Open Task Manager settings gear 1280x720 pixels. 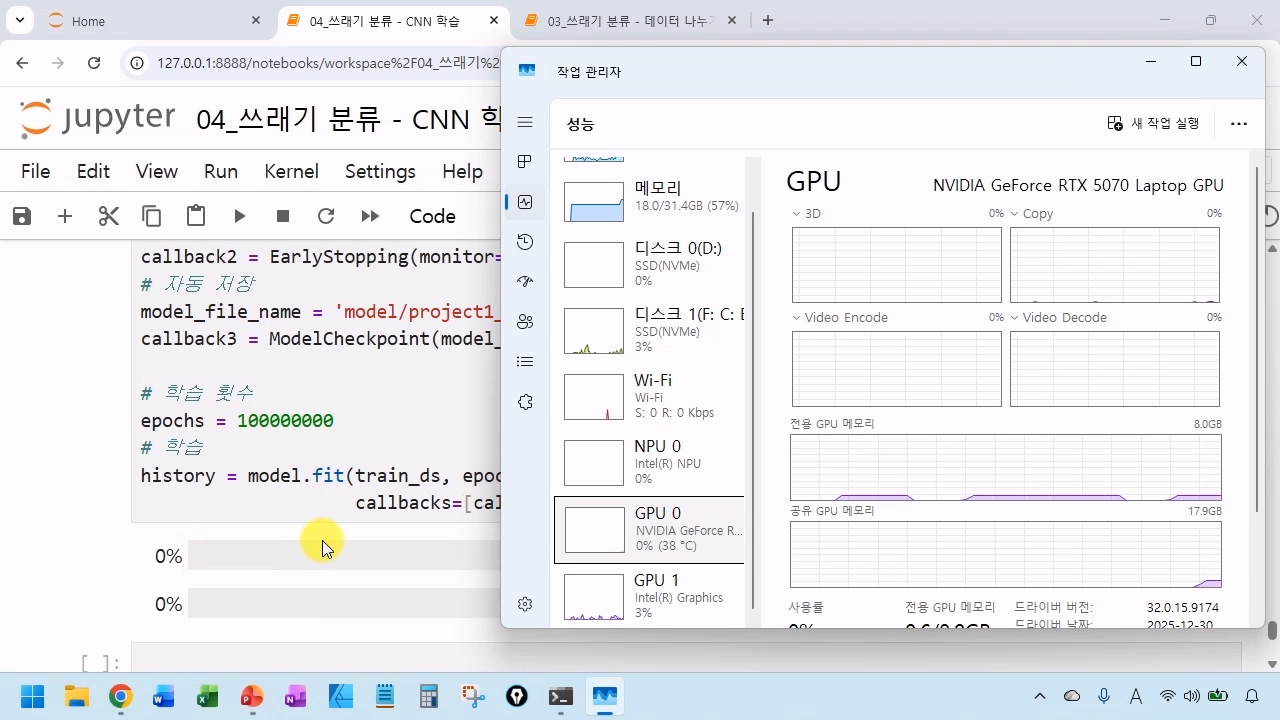(525, 604)
